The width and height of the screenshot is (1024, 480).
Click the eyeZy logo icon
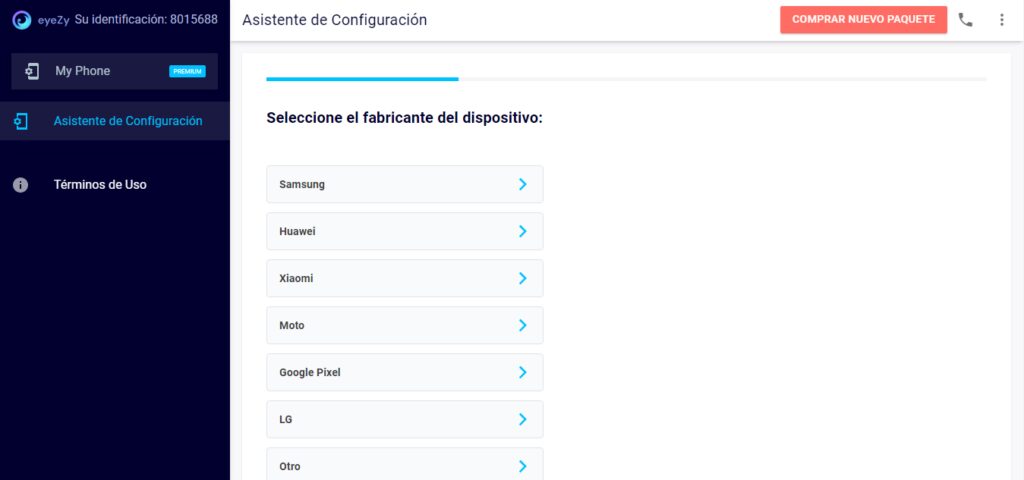[22, 20]
